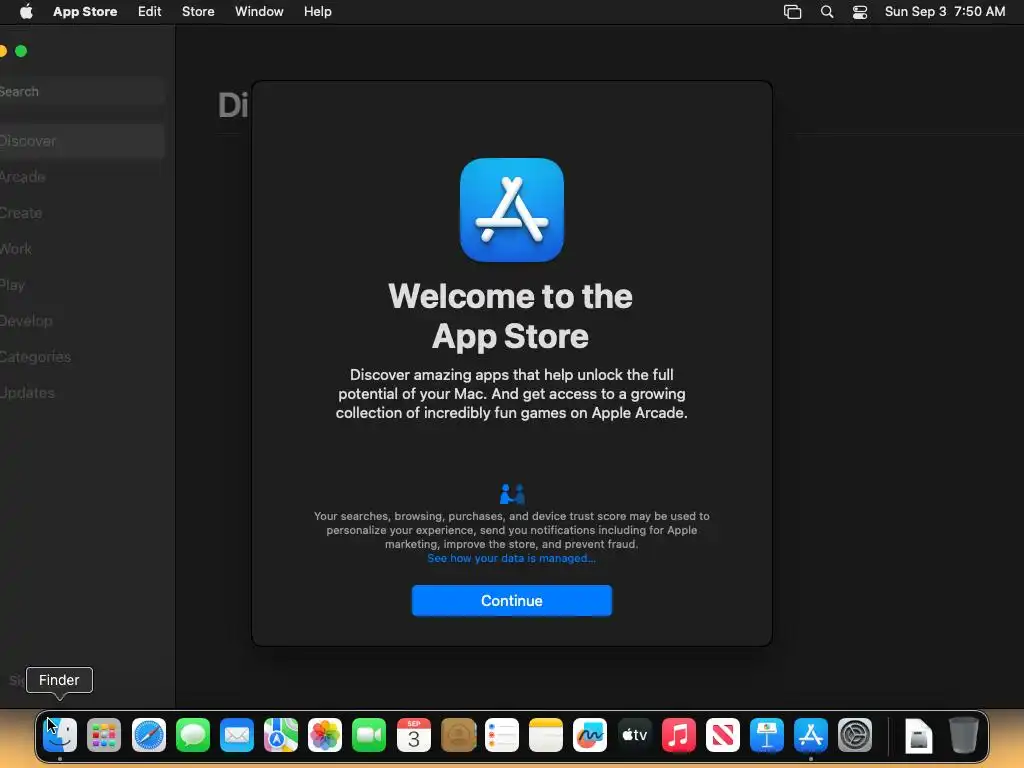This screenshot has width=1024, height=768.
Task: Open the App Store menu
Action: click(85, 12)
